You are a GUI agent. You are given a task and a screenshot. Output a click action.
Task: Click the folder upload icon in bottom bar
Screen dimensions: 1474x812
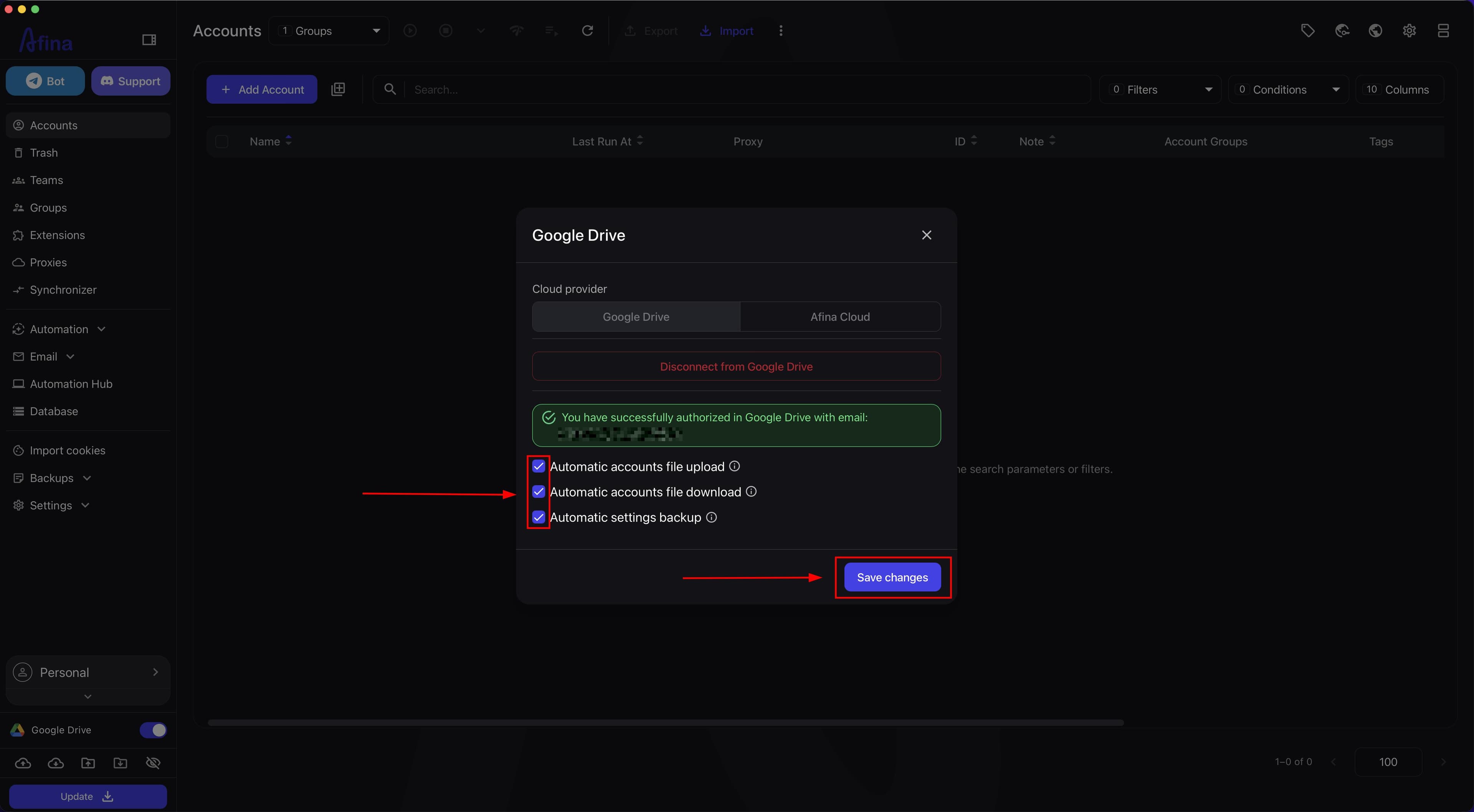88,763
